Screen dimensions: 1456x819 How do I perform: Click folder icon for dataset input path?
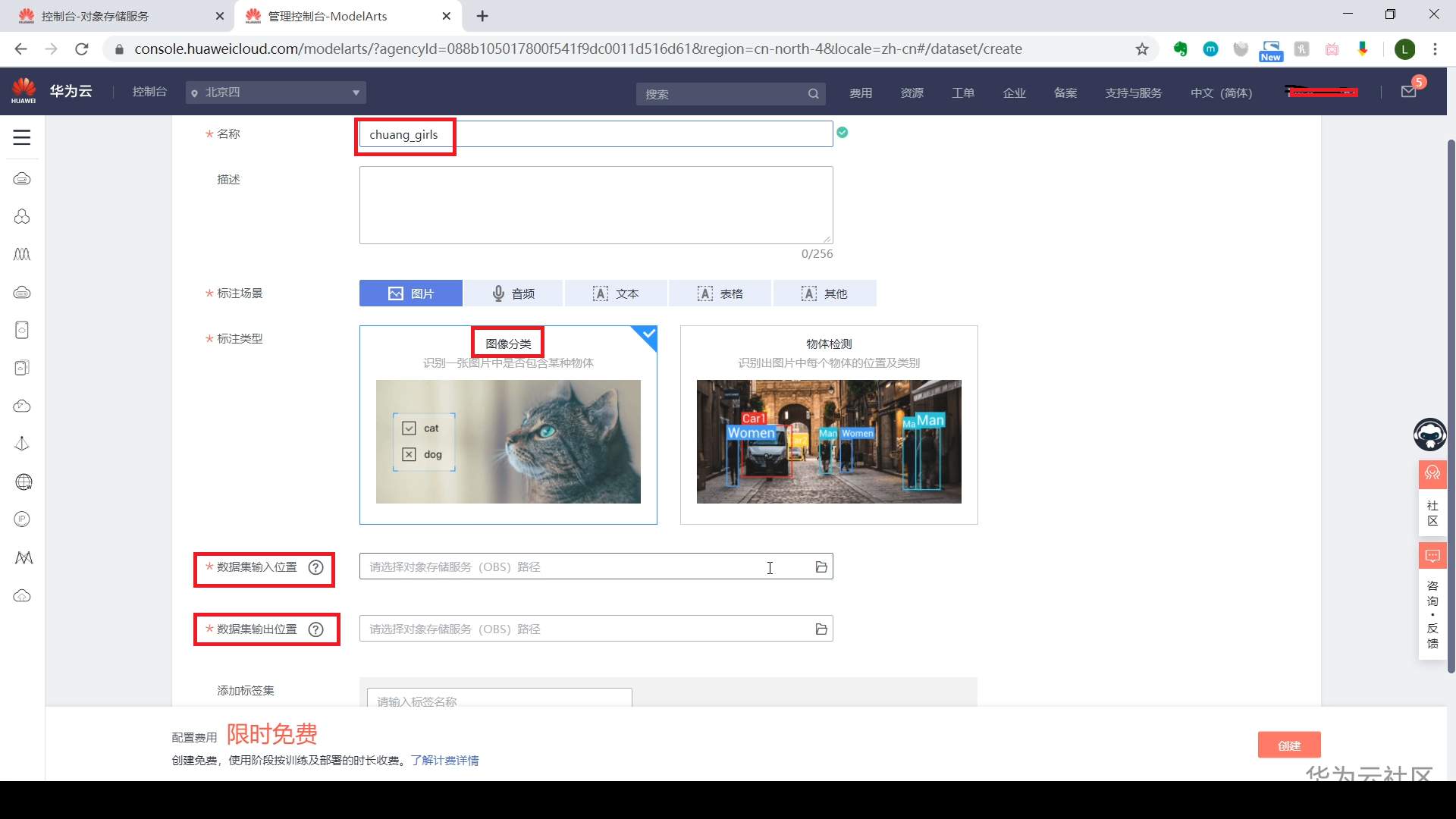pyautogui.click(x=821, y=567)
